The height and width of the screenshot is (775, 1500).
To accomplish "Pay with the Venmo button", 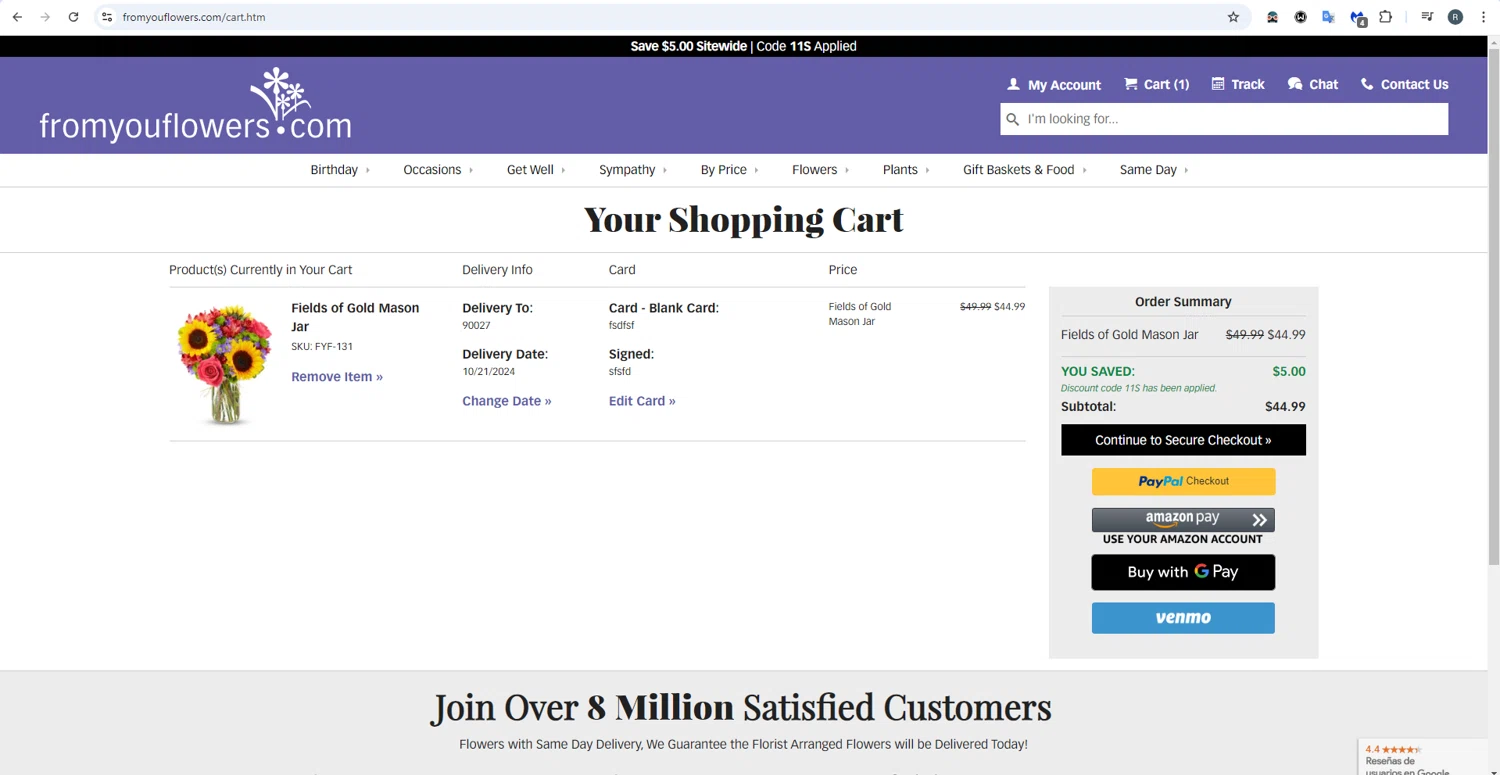I will [x=1183, y=618].
